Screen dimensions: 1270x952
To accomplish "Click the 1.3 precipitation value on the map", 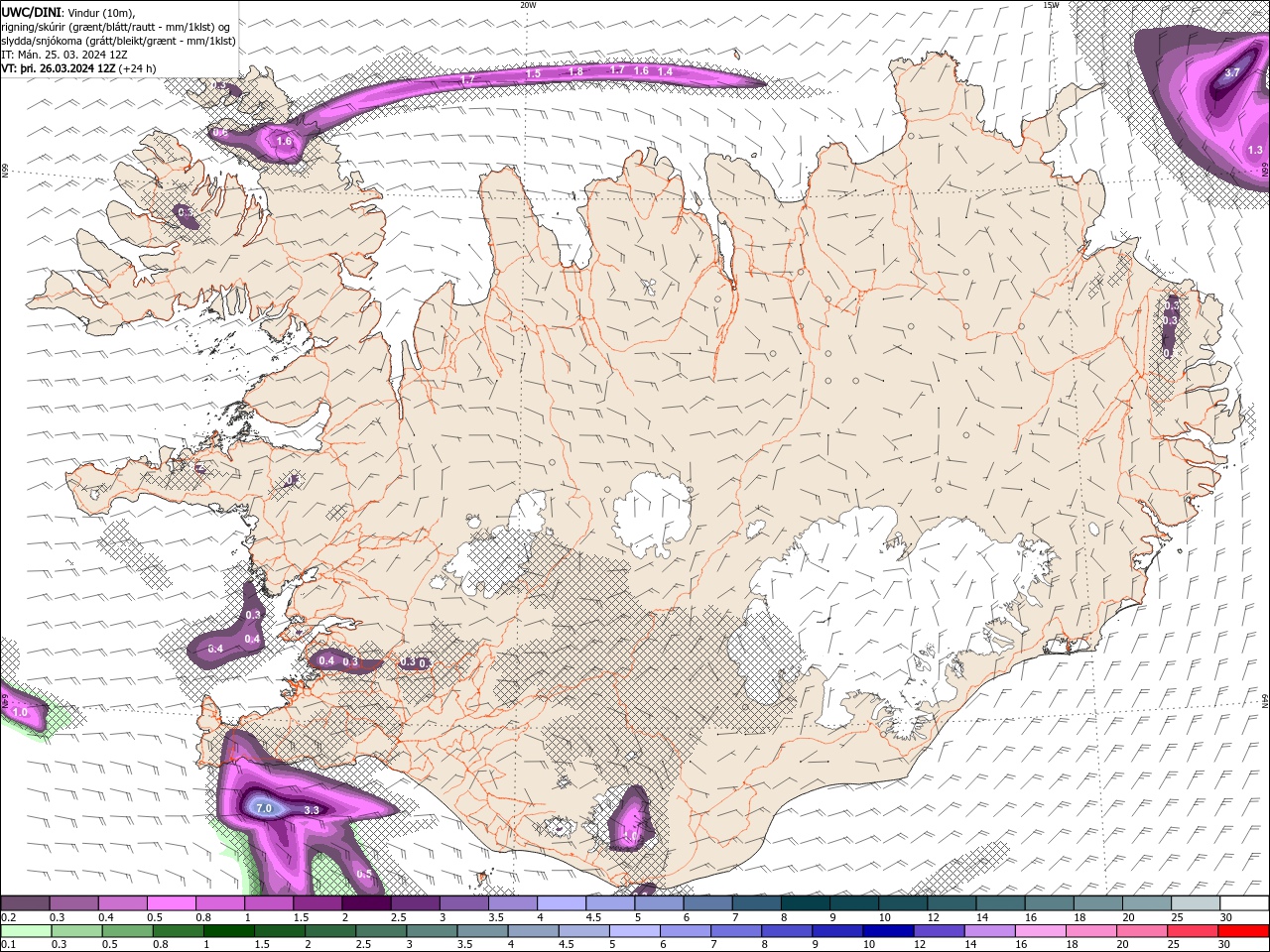I will click(1255, 150).
